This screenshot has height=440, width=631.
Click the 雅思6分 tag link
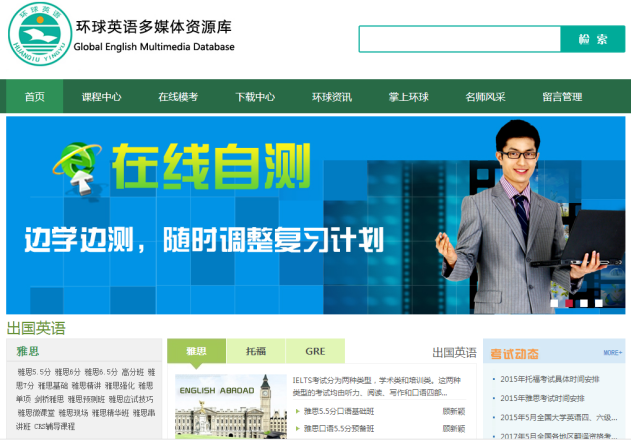(x=68, y=372)
